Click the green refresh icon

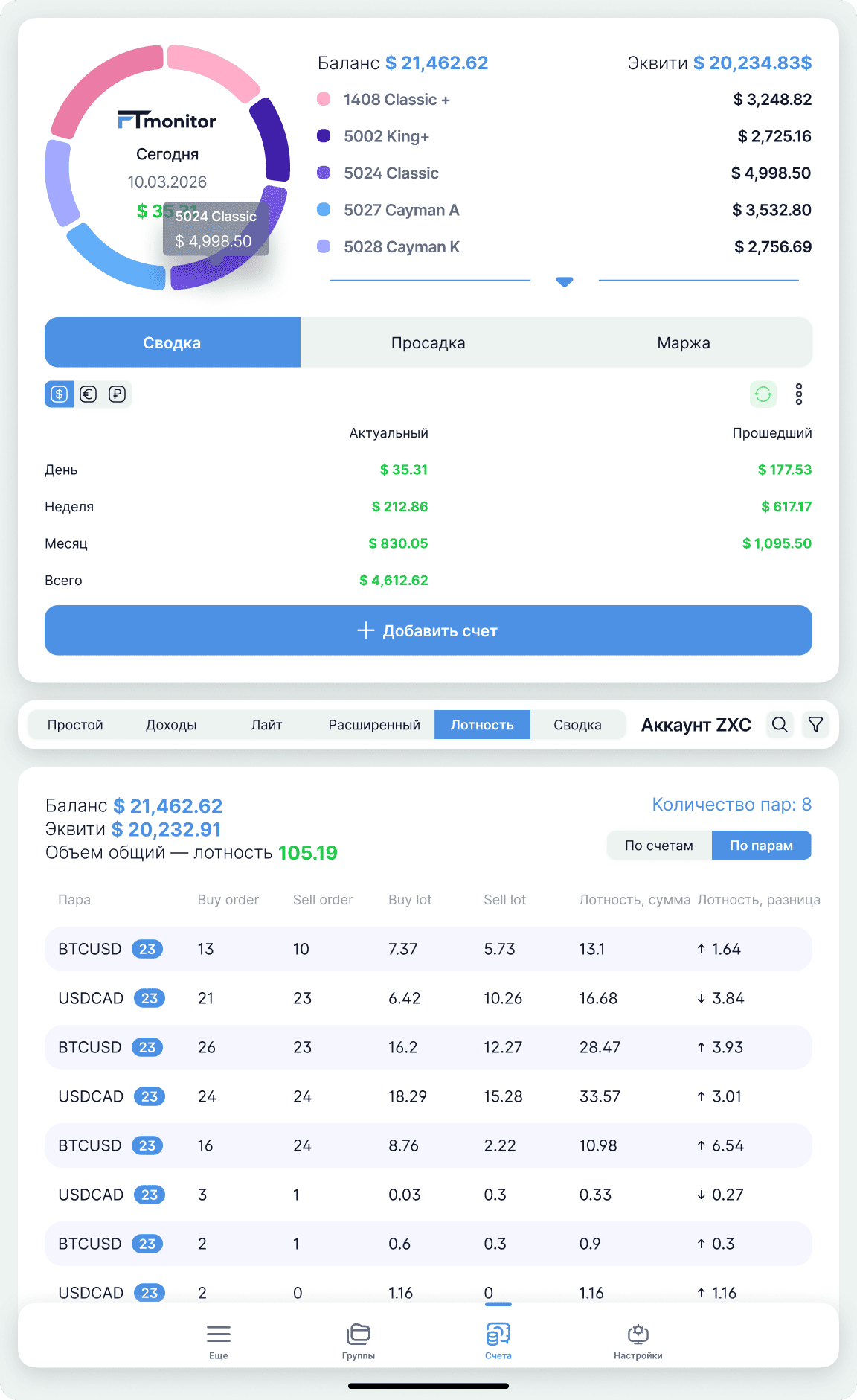763,394
